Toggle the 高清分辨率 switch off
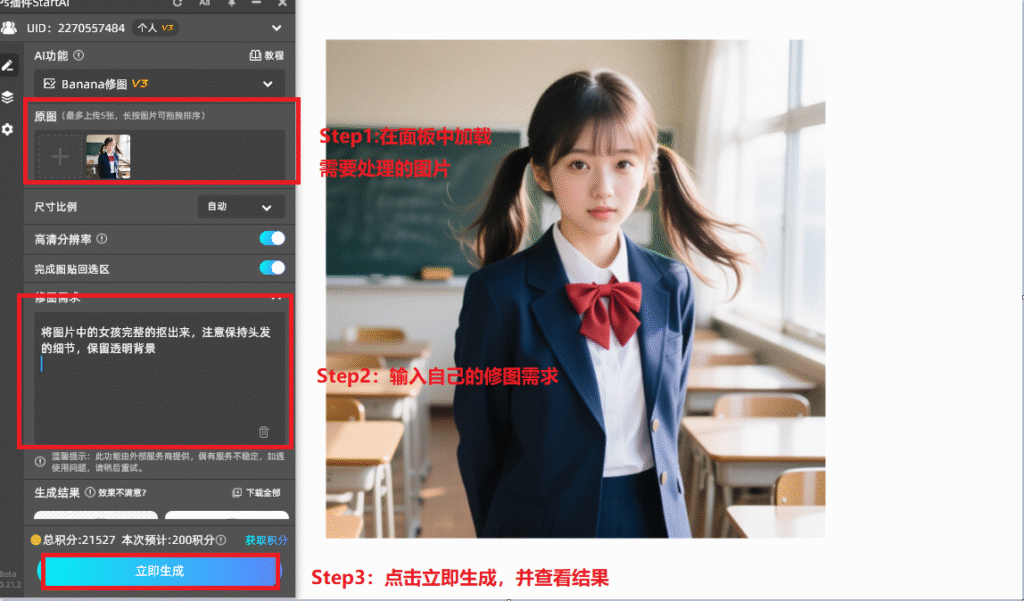The width and height of the screenshot is (1024, 601). 271,239
